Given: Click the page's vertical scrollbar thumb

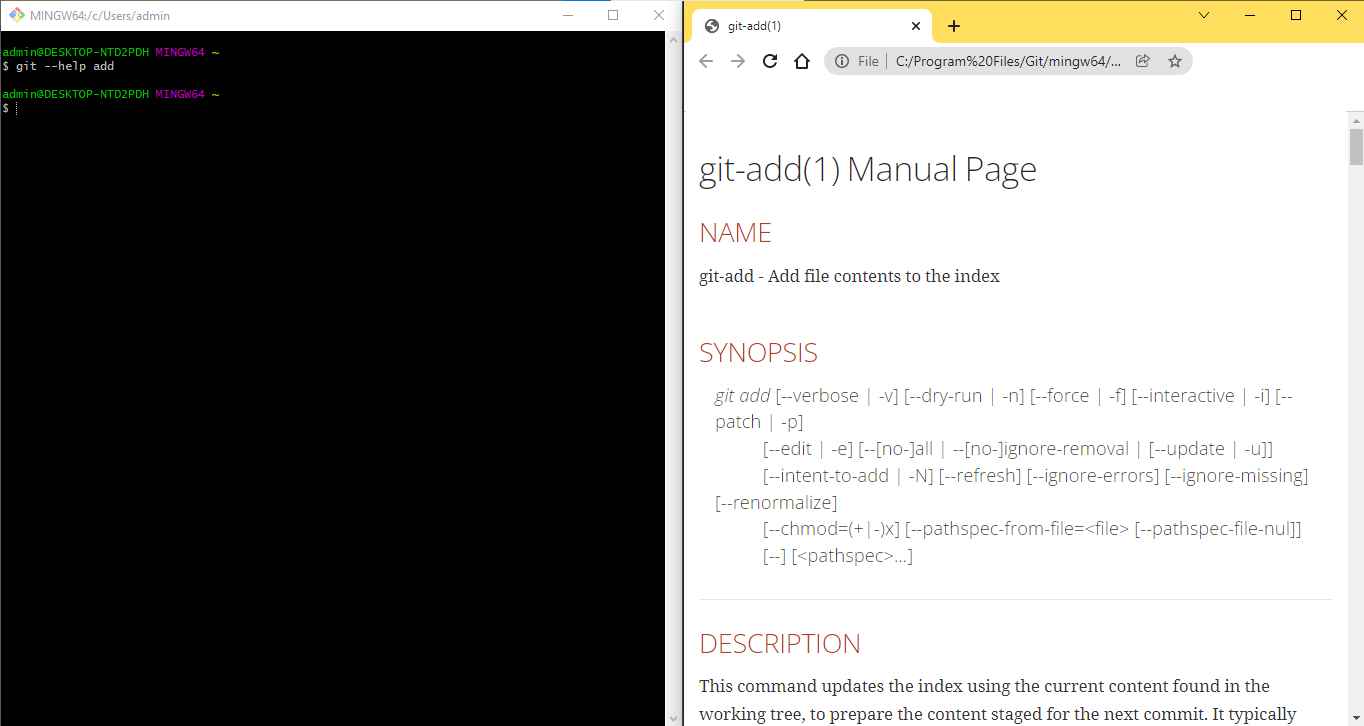Looking at the screenshot, I should [x=1356, y=146].
